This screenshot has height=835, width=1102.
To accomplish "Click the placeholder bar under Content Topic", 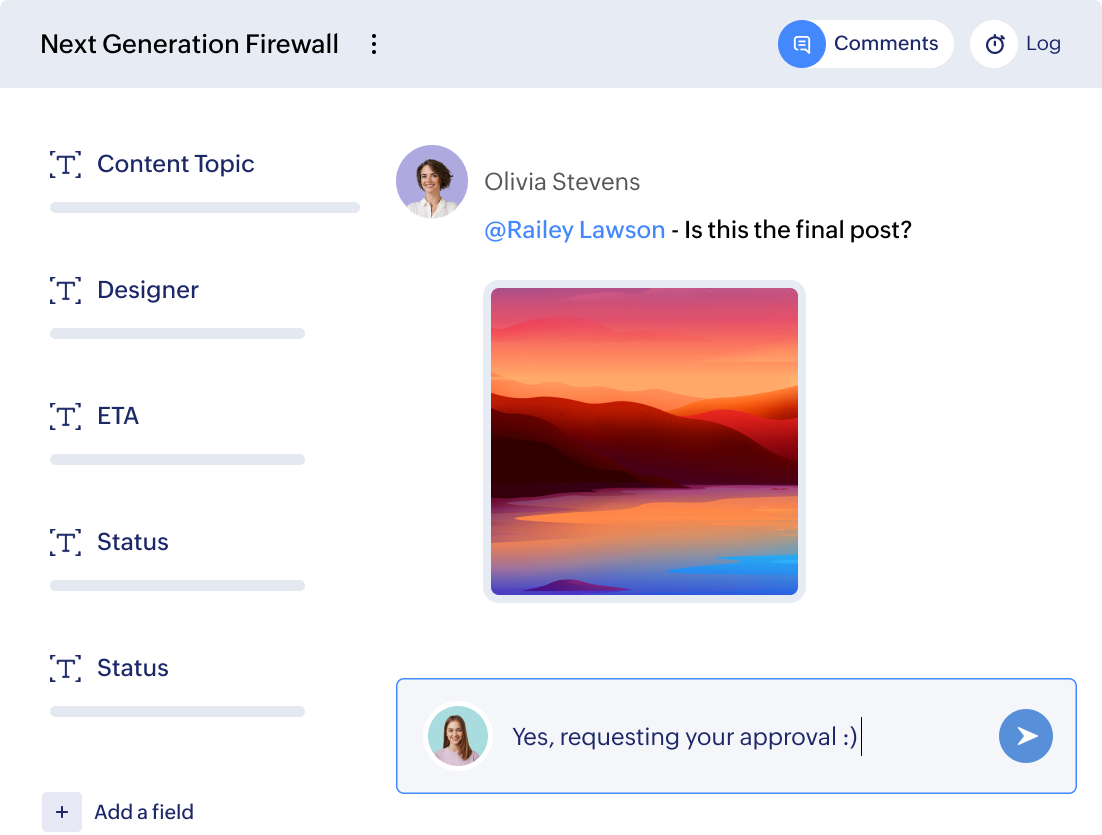I will tap(205, 207).
